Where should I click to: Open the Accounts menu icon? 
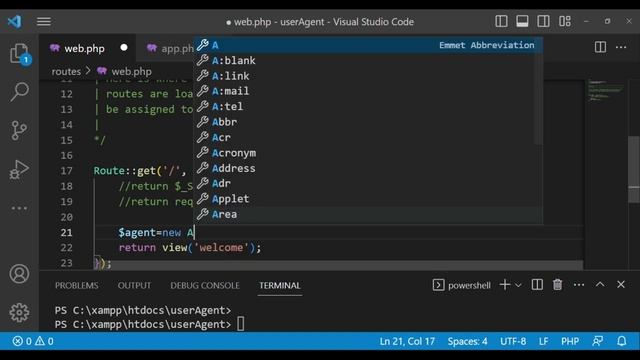(19, 274)
